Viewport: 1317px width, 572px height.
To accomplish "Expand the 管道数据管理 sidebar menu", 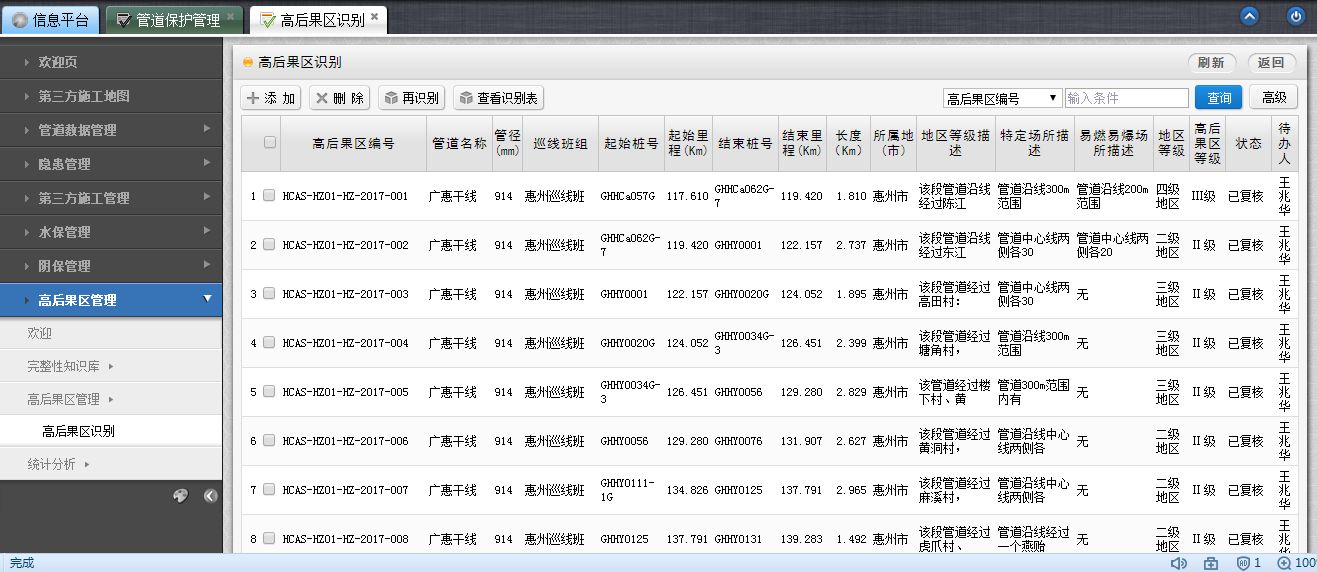I will [x=111, y=130].
